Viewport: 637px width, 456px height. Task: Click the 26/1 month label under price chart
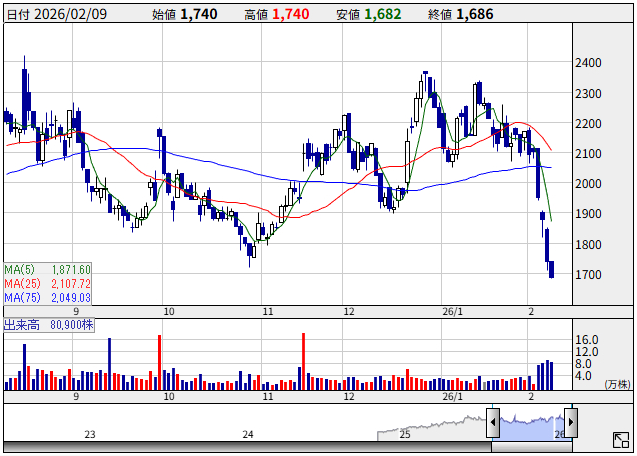tap(453, 312)
